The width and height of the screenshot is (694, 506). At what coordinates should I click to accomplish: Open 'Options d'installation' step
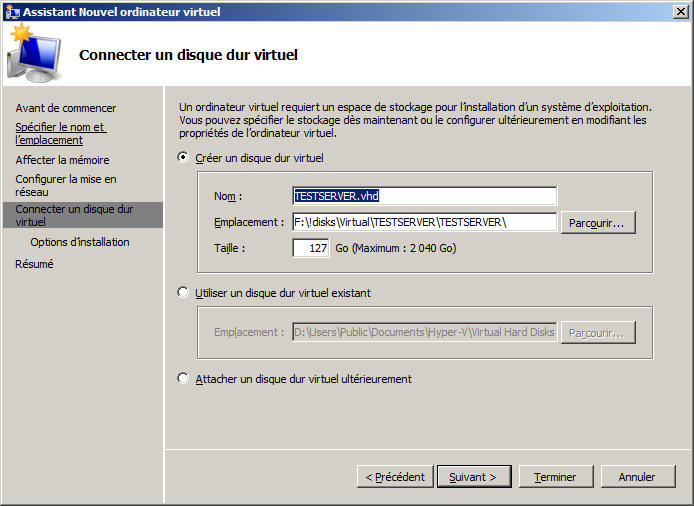coord(80,242)
